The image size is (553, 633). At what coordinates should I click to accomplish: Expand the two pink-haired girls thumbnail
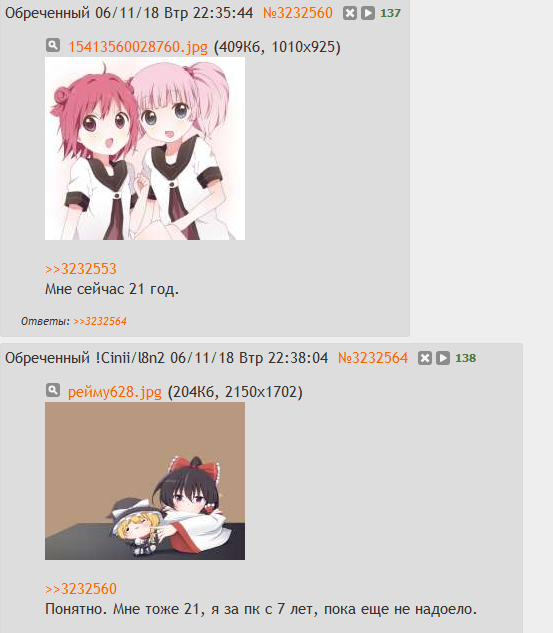tap(145, 149)
